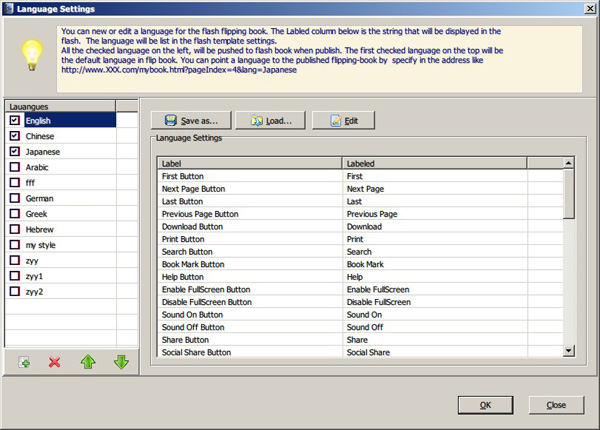Screen dimensions: 600x430
Task: Click the add new language icon
Action: click(24, 362)
